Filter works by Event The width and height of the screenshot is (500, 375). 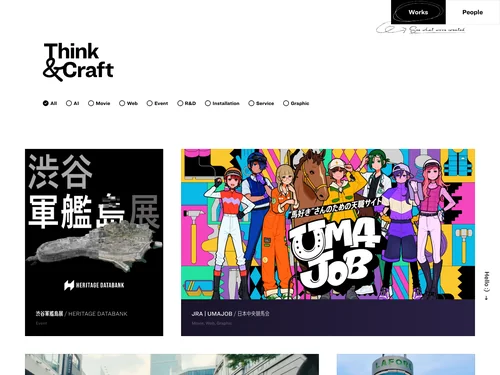[157, 103]
